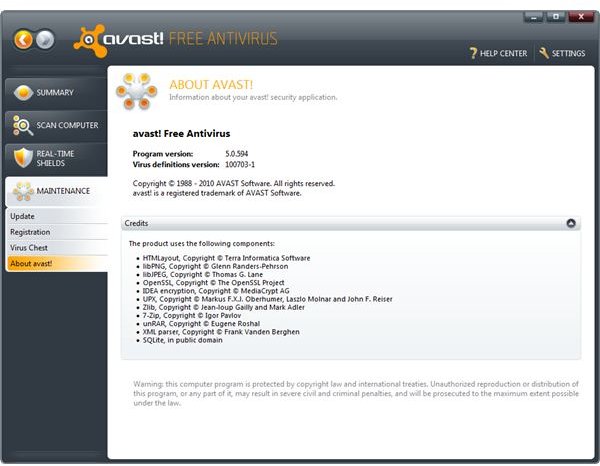Click the program version 5.0.594 value

click(x=236, y=154)
